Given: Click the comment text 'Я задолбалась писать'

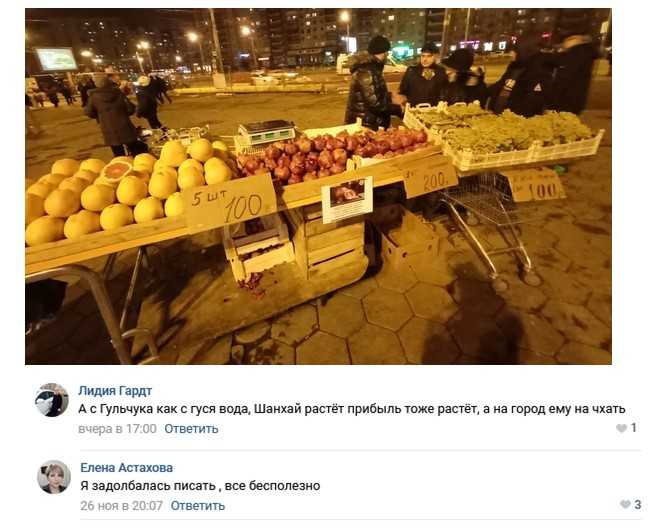Looking at the screenshot, I should 148,486.
